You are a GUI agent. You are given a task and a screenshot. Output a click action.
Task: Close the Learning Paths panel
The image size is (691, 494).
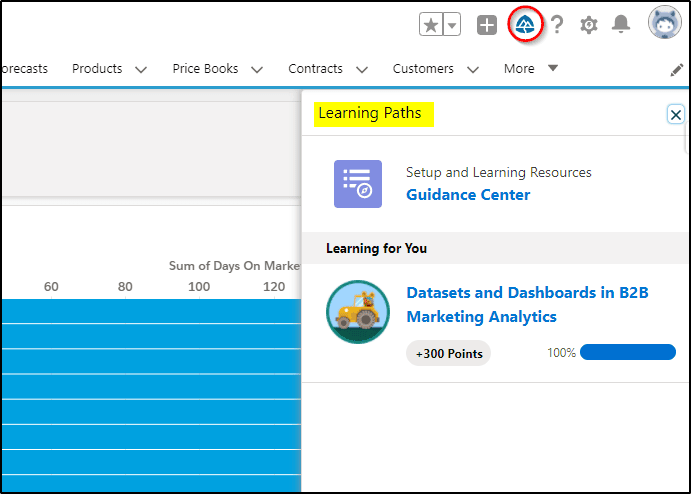(676, 115)
